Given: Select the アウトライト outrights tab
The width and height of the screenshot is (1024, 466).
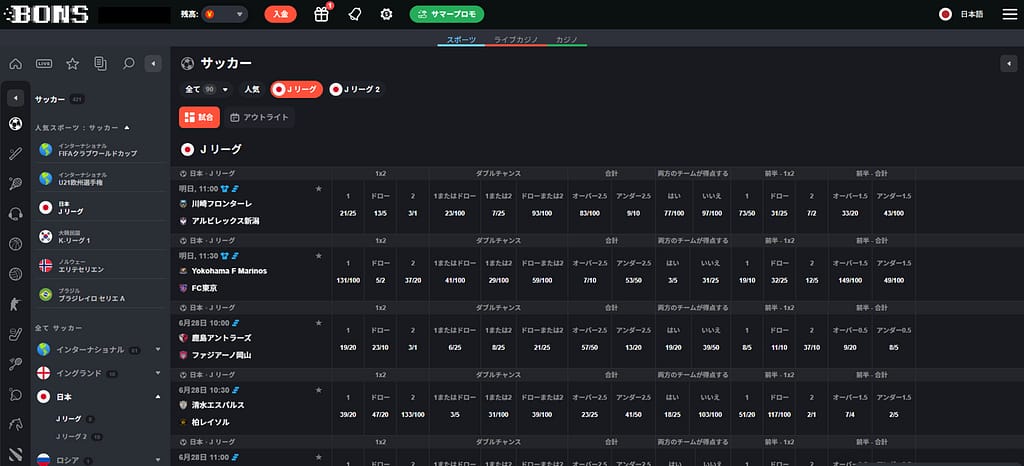Looking at the screenshot, I should [259, 117].
